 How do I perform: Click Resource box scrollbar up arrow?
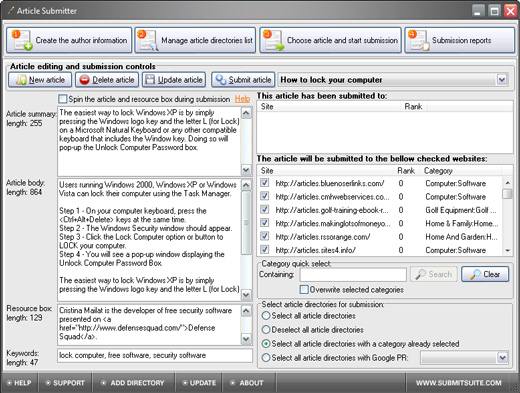click(x=246, y=311)
